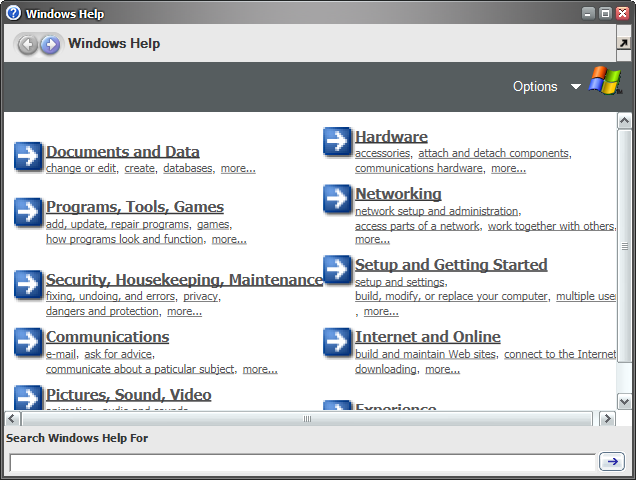Follow the 'e-mail' link under Communications
This screenshot has height=480, width=636.
(x=60, y=354)
